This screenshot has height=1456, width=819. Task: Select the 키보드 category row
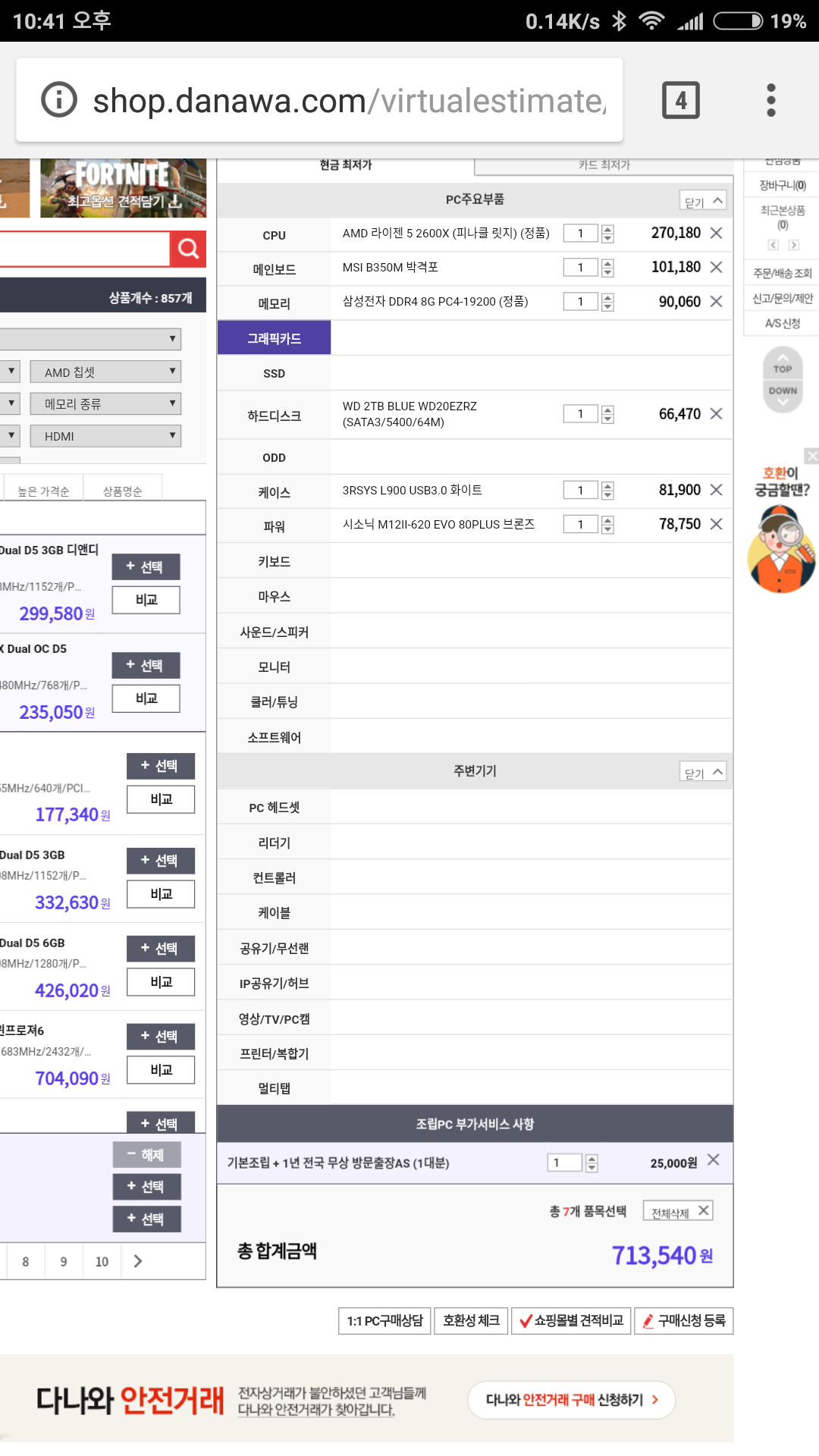point(274,561)
